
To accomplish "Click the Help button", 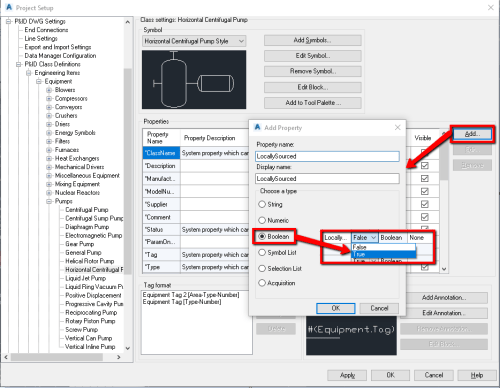I will 477,375.
